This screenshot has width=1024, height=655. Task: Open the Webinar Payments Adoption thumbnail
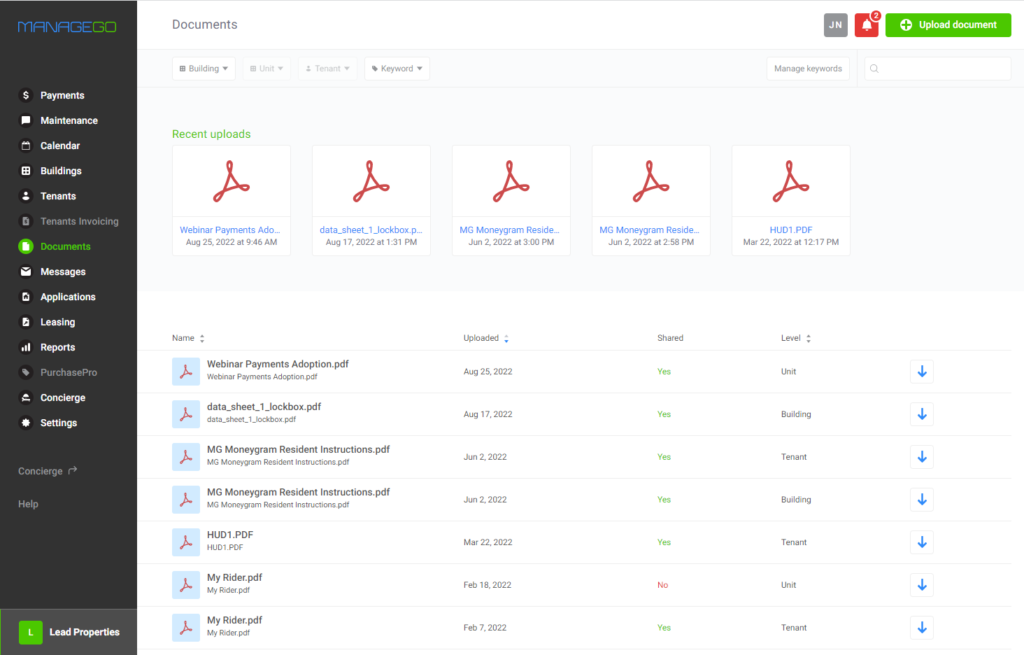point(231,180)
